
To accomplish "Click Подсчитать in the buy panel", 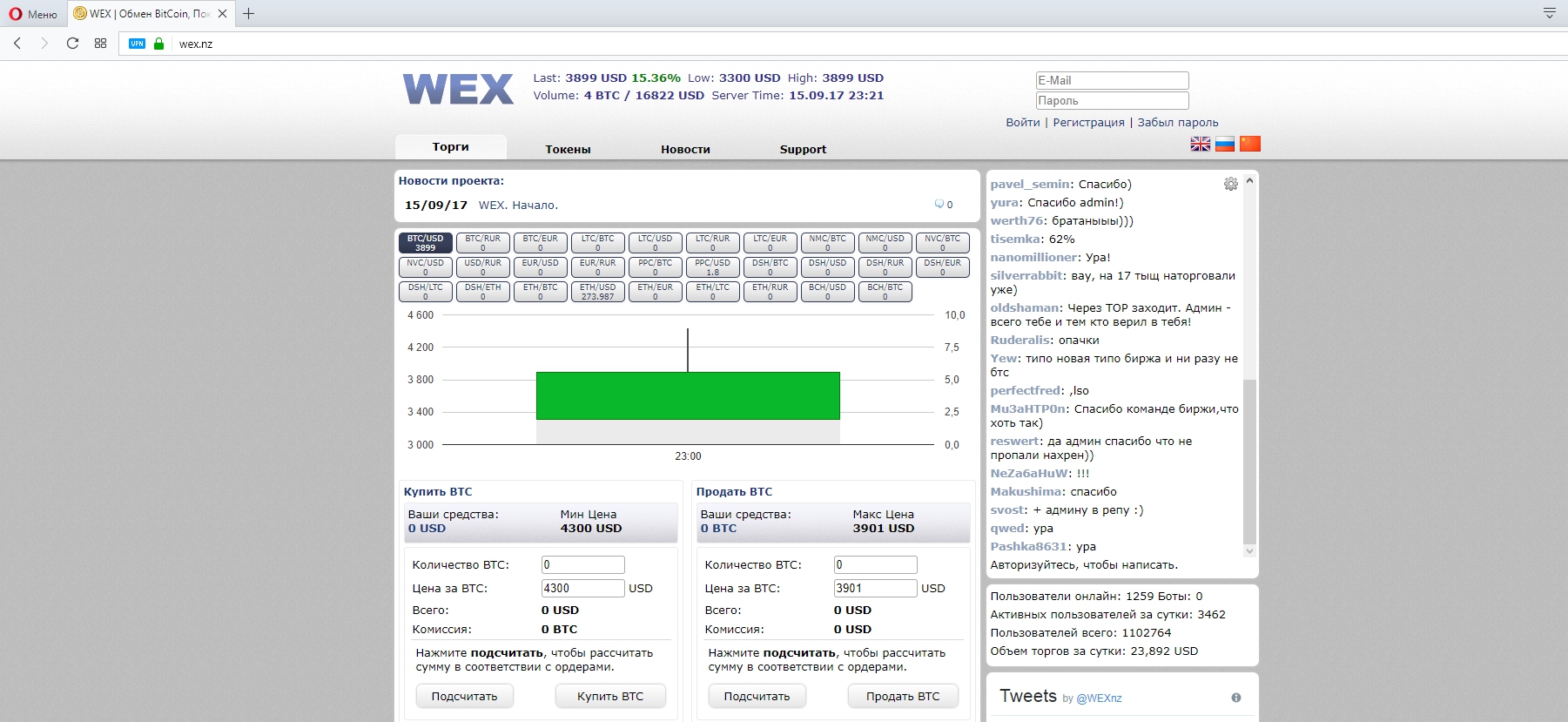I will 465,696.
